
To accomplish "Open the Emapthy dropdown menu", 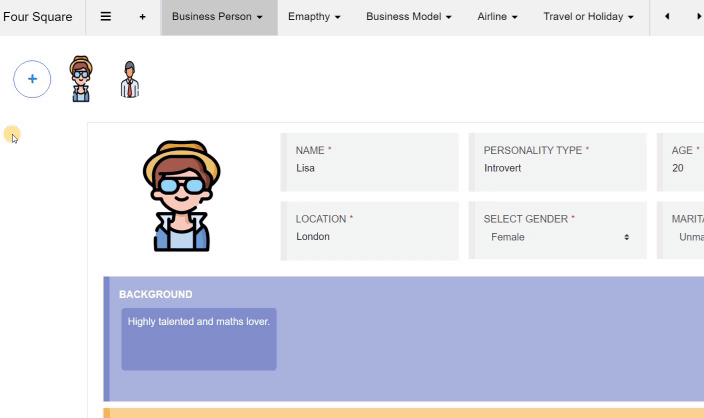I will [x=314, y=17].
